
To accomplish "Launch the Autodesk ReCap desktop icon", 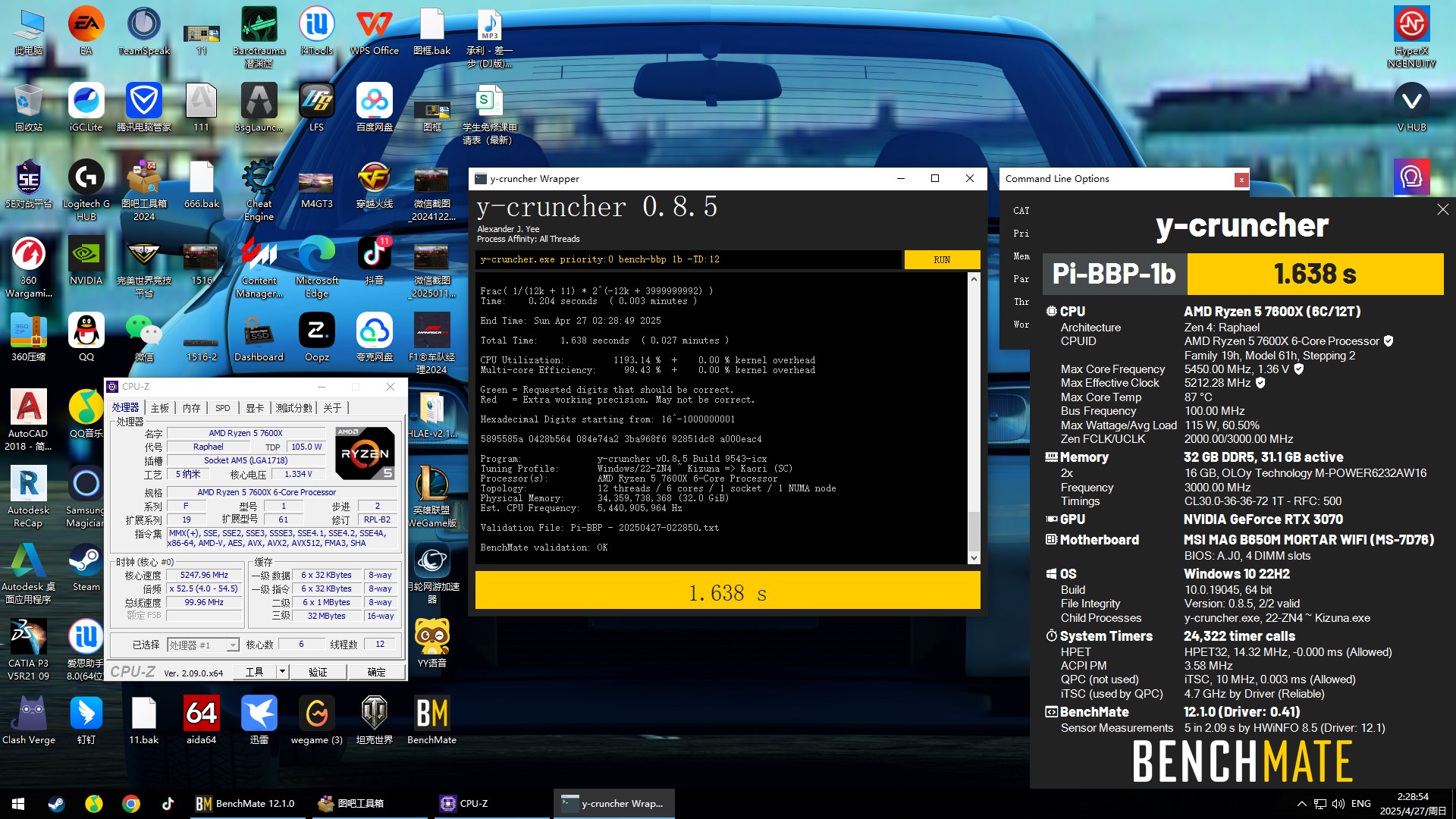I will (x=28, y=497).
